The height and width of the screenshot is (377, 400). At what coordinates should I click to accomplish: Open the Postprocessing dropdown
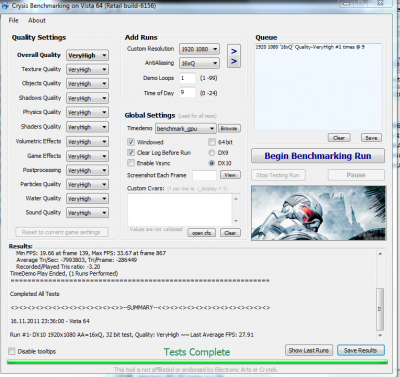pyautogui.click(x=87, y=170)
